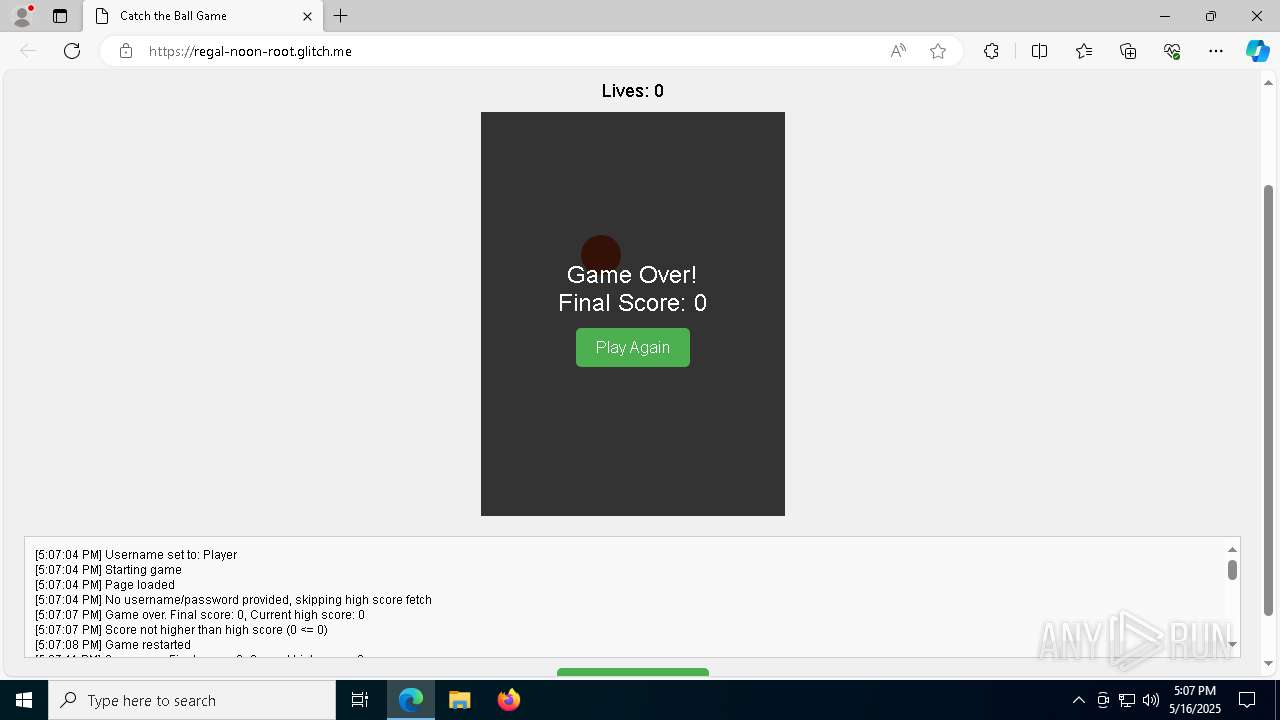
Task: Enable split screen view
Action: [1039, 51]
